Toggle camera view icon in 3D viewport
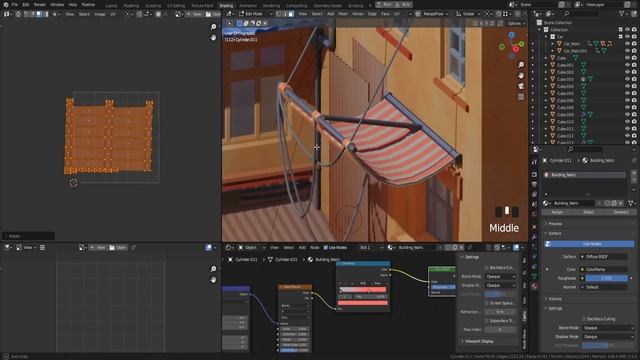Image resolution: width=640 pixels, height=360 pixels. 521,86
